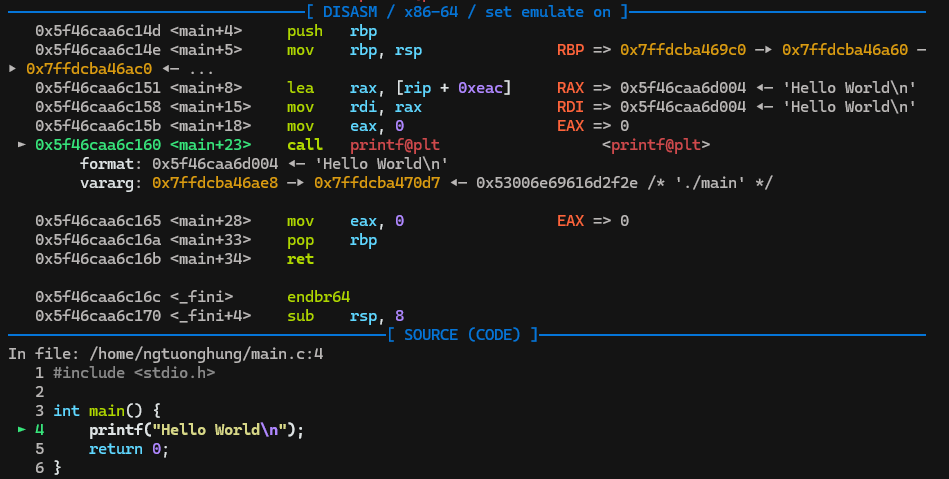Click the <printf@plt> annotation on the right

(655, 145)
